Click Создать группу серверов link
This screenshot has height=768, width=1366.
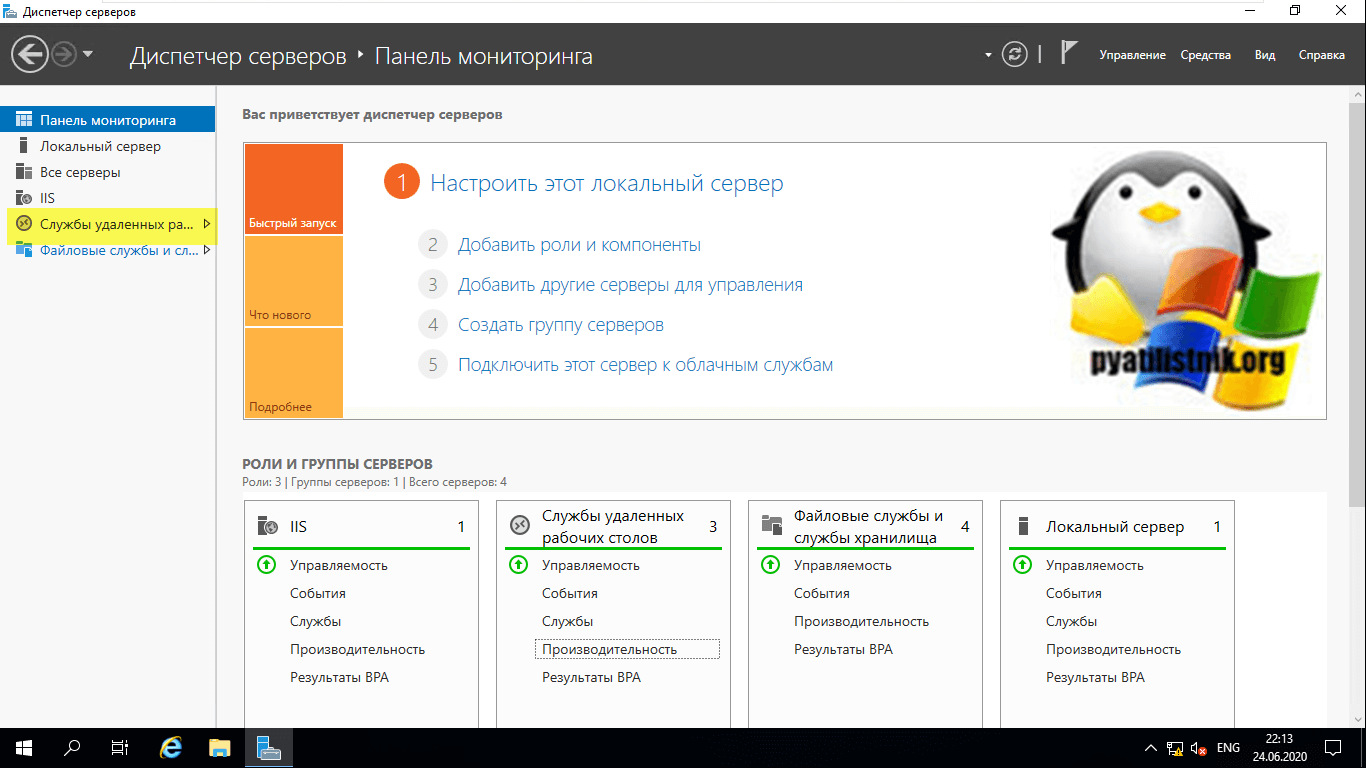(560, 325)
